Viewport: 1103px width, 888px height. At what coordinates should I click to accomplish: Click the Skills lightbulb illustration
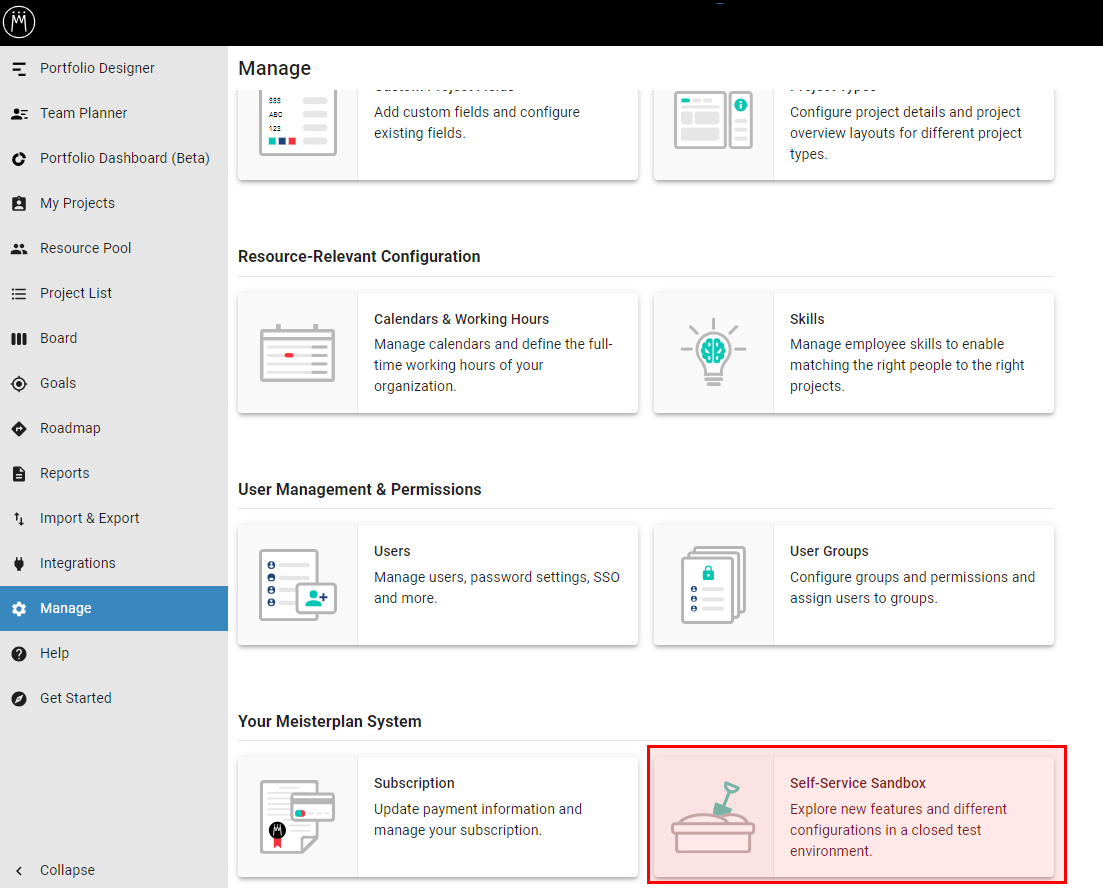[x=713, y=352]
